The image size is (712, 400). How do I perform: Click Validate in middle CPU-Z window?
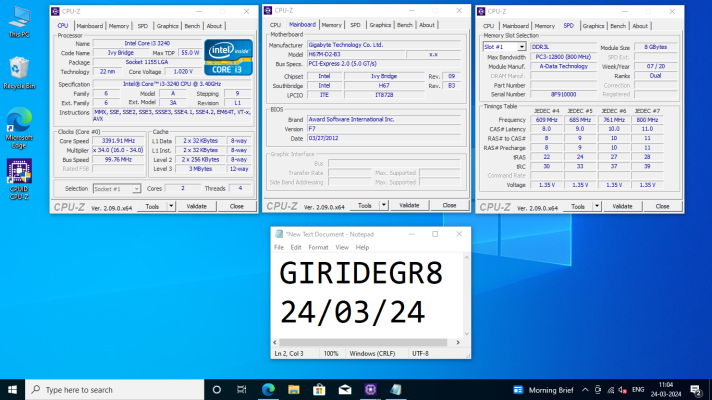coord(409,205)
